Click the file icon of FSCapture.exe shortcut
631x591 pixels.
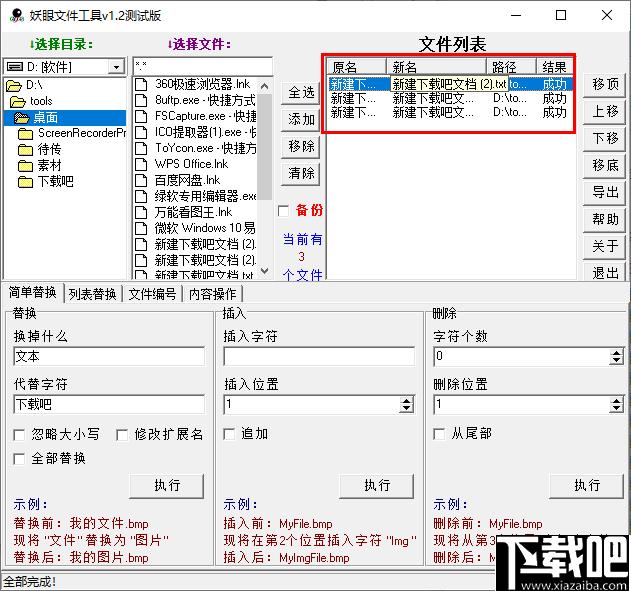141,116
